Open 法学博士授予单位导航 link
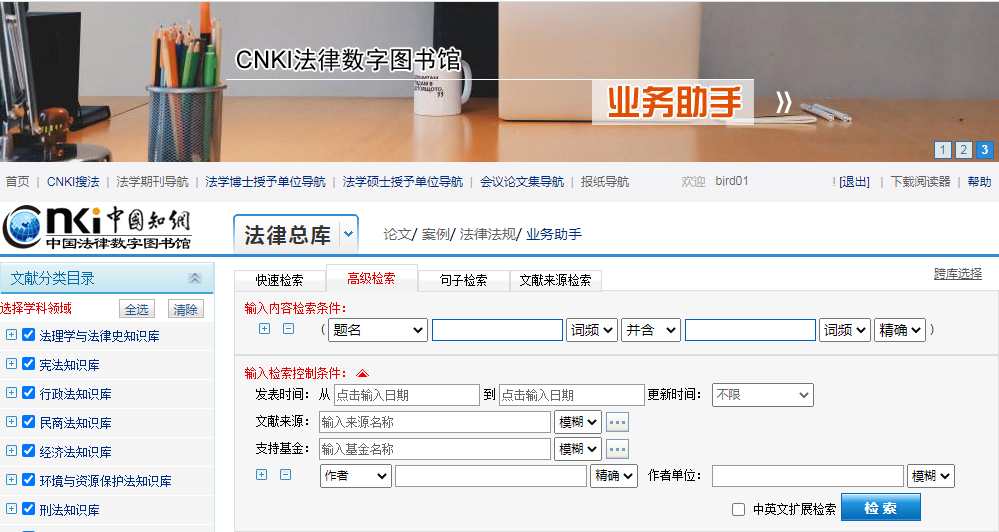The image size is (999, 532). click(x=265, y=182)
